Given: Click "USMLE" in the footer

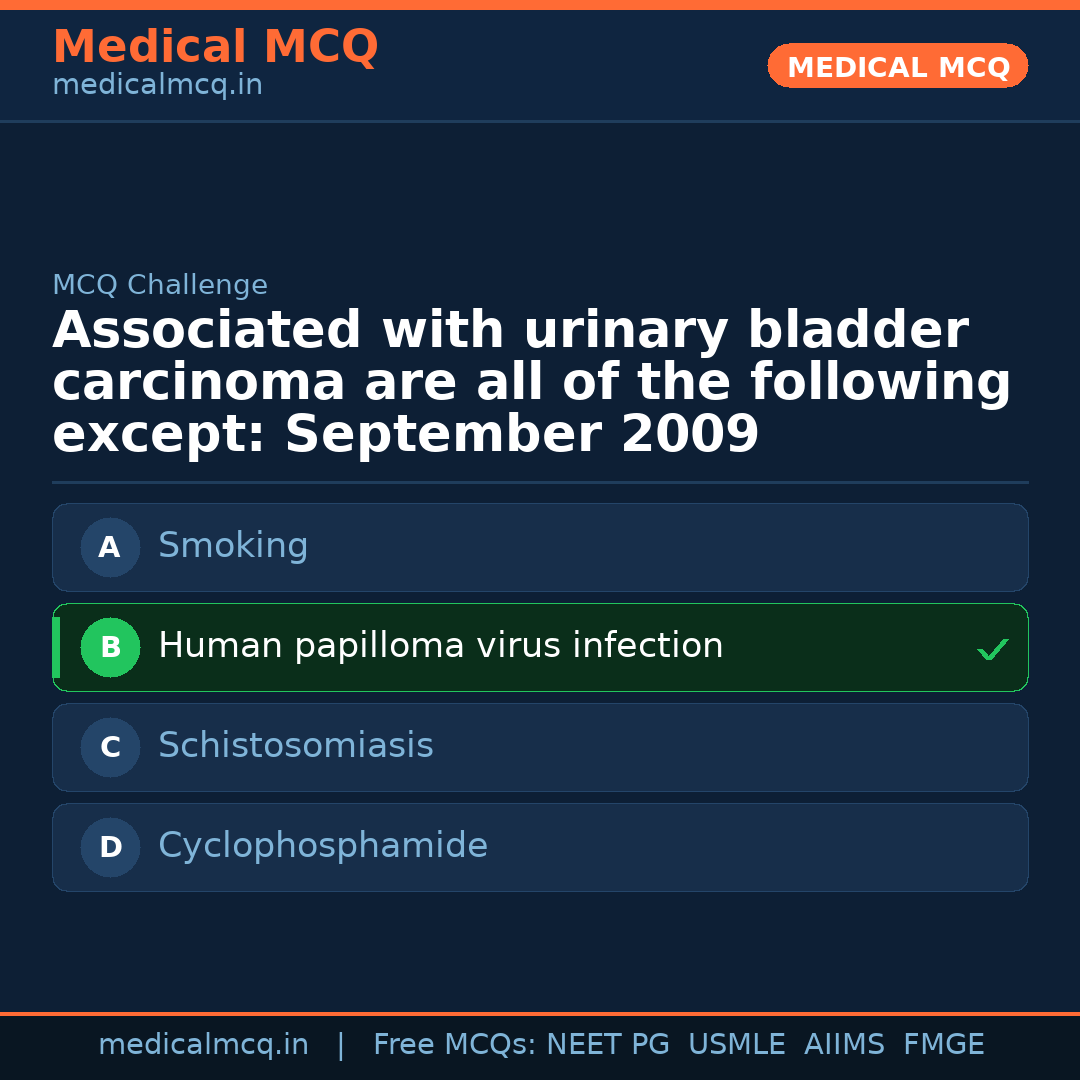Looking at the screenshot, I should coord(736,1045).
